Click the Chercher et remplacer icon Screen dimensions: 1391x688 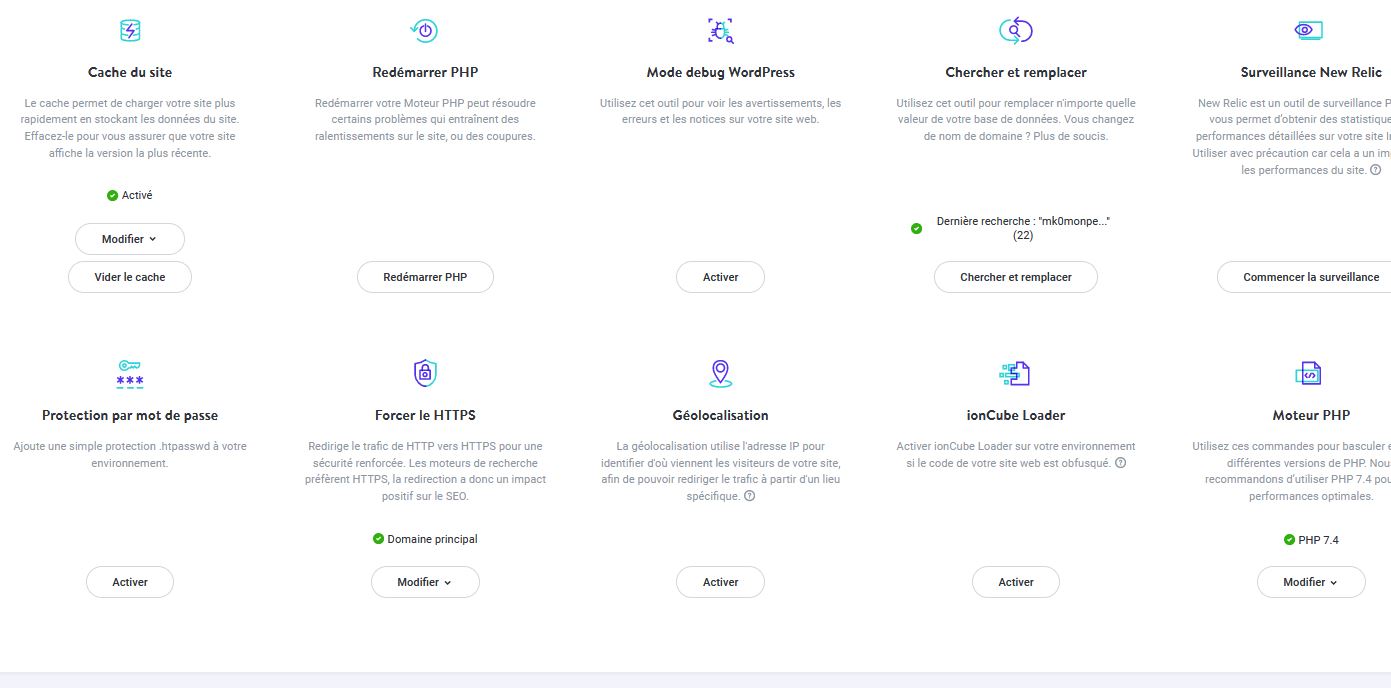[x=1015, y=30]
